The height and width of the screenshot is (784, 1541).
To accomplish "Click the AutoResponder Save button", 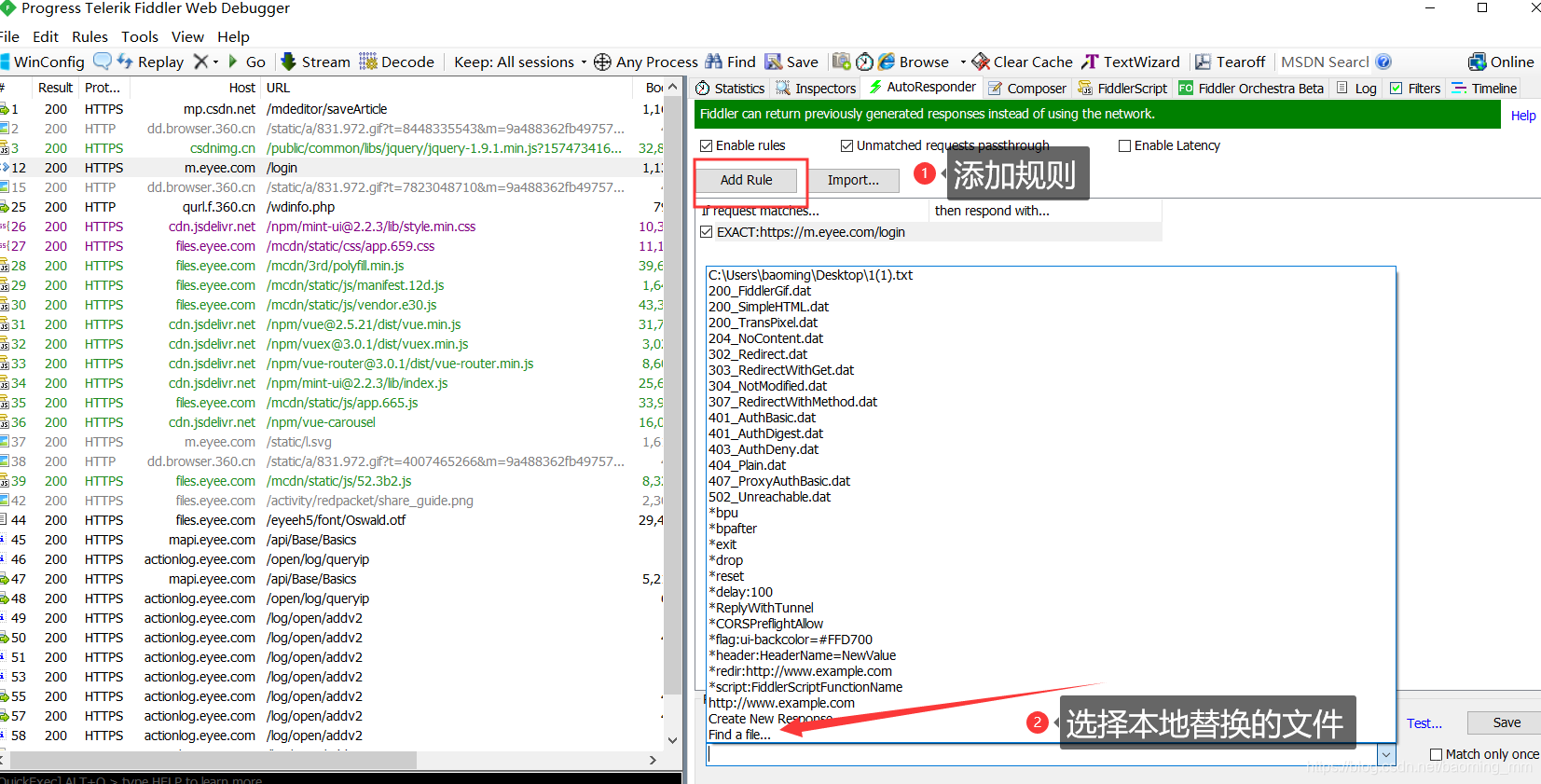I will pyautogui.click(x=1506, y=722).
